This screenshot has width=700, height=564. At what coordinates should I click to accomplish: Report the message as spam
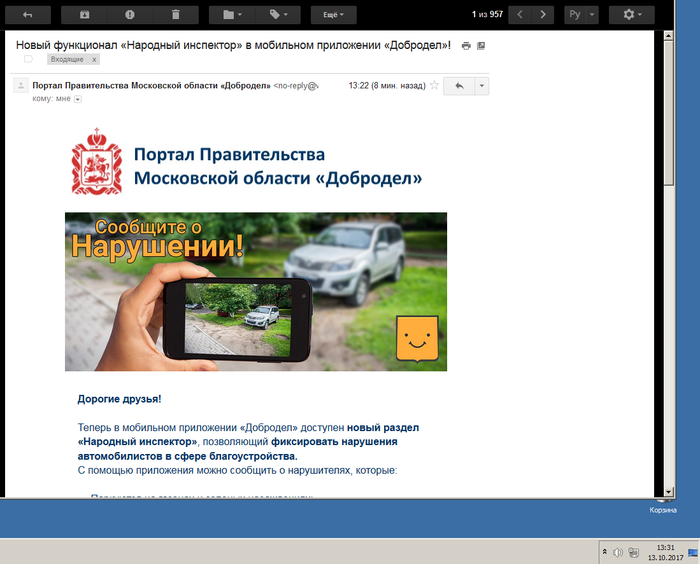point(130,15)
